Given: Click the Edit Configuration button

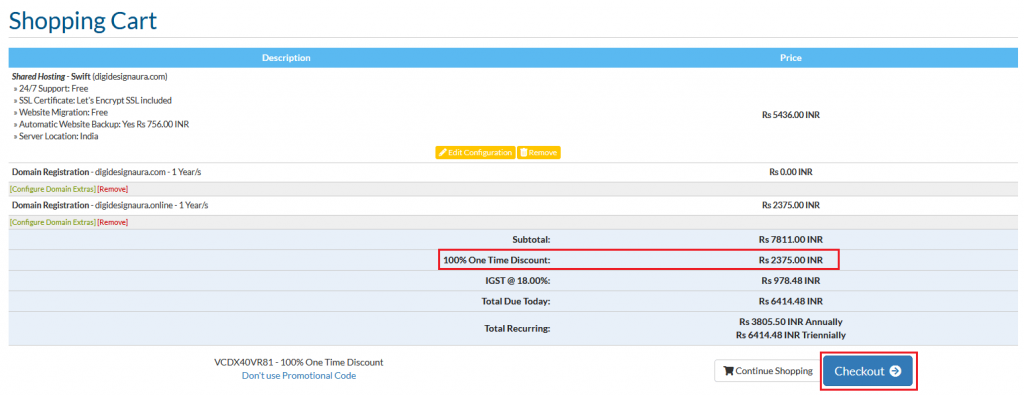Looking at the screenshot, I should point(475,152).
